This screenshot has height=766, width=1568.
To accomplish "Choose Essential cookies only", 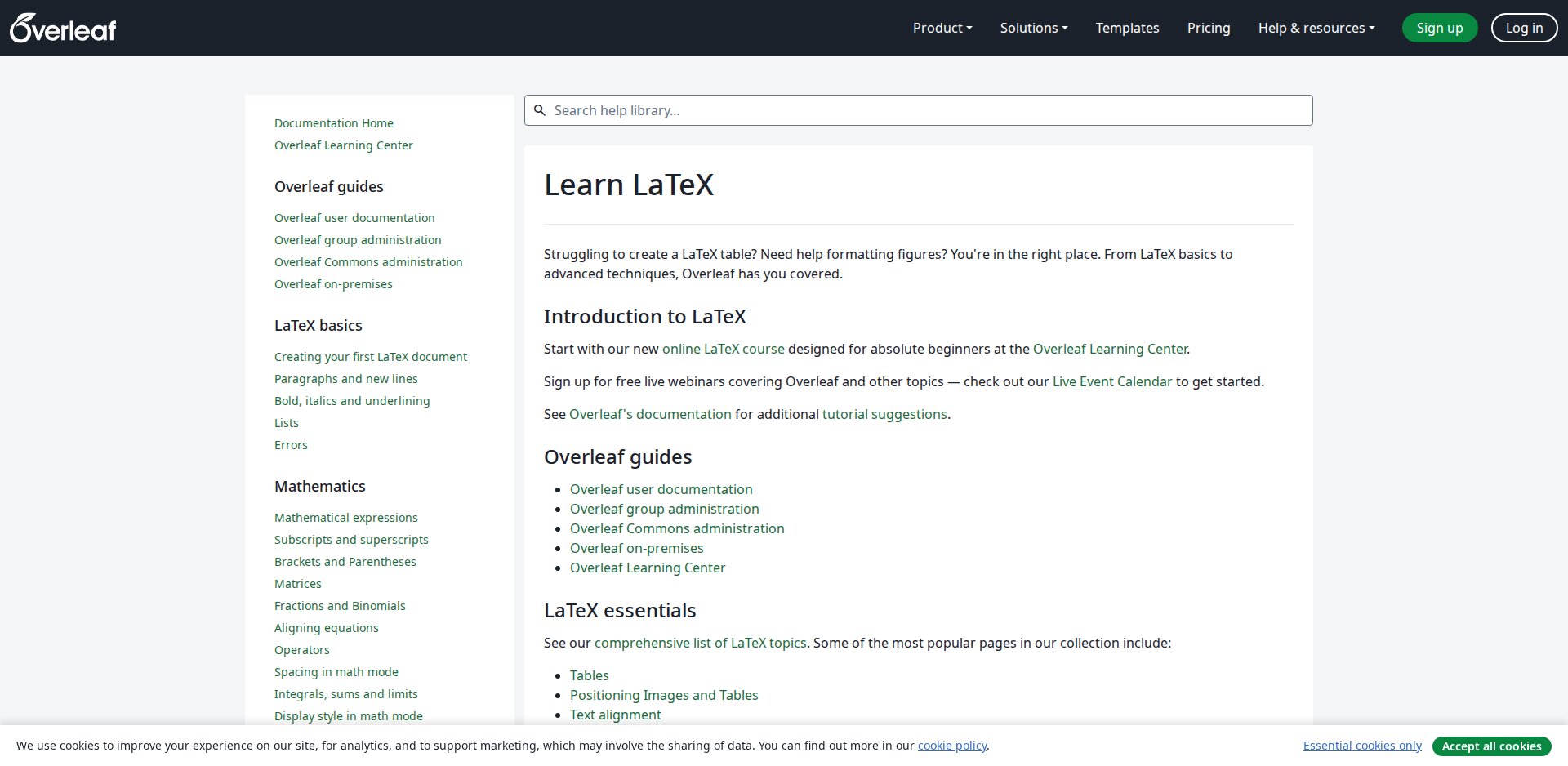I will click(x=1362, y=746).
